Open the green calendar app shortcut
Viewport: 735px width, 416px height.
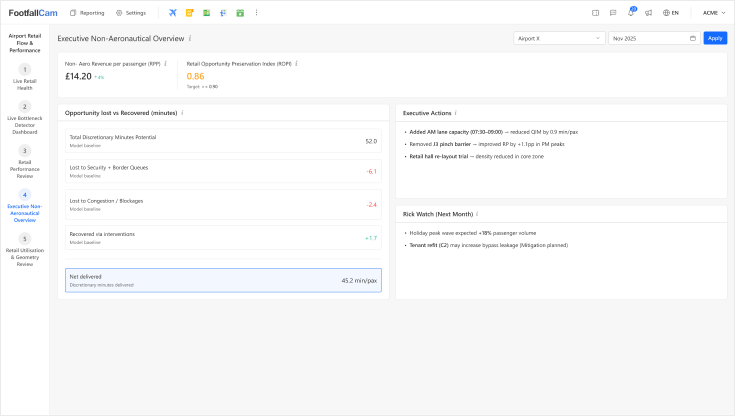[240, 13]
